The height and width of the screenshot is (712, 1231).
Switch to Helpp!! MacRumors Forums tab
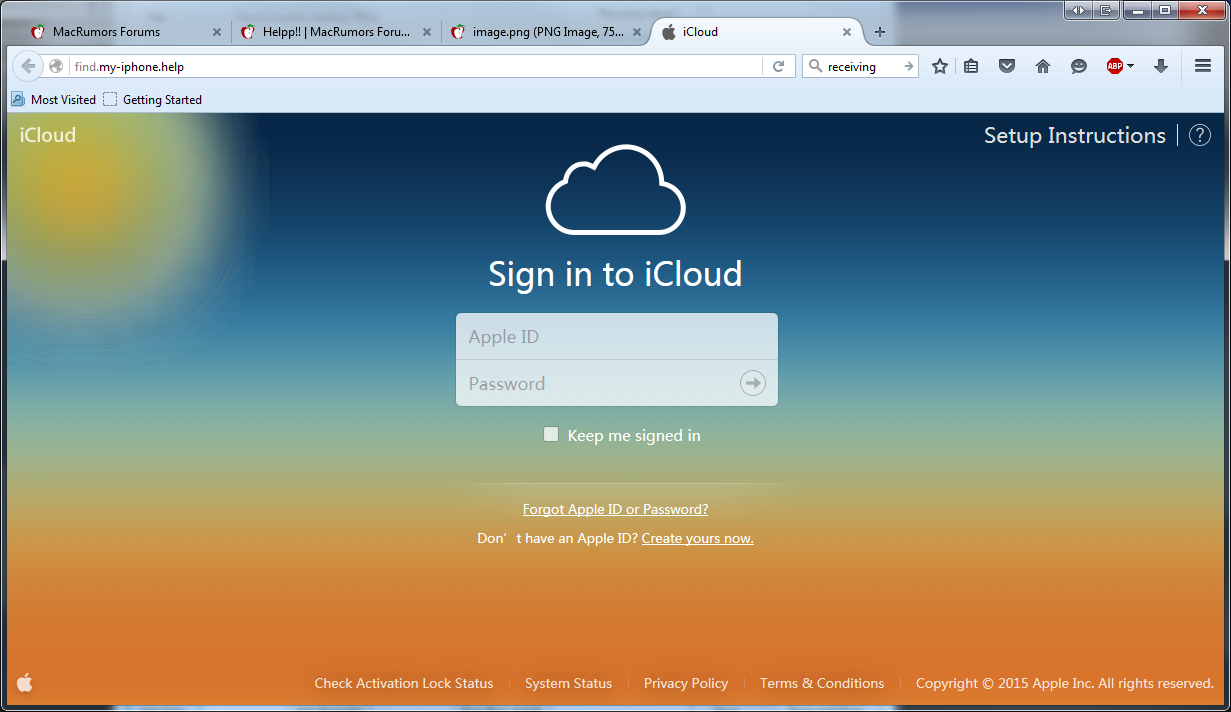click(x=336, y=32)
